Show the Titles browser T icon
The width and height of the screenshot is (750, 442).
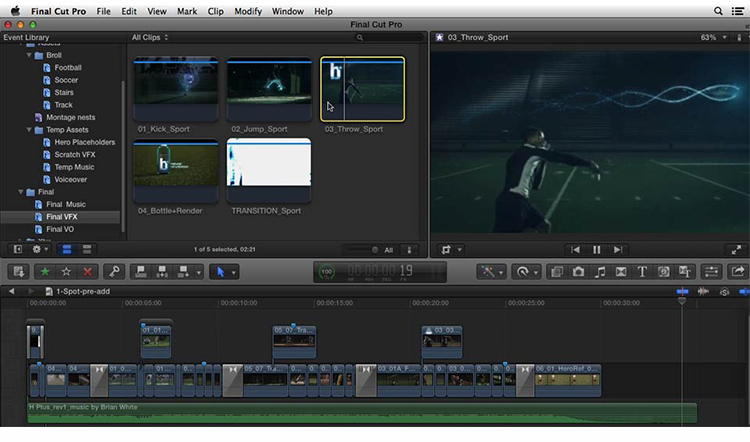(642, 272)
